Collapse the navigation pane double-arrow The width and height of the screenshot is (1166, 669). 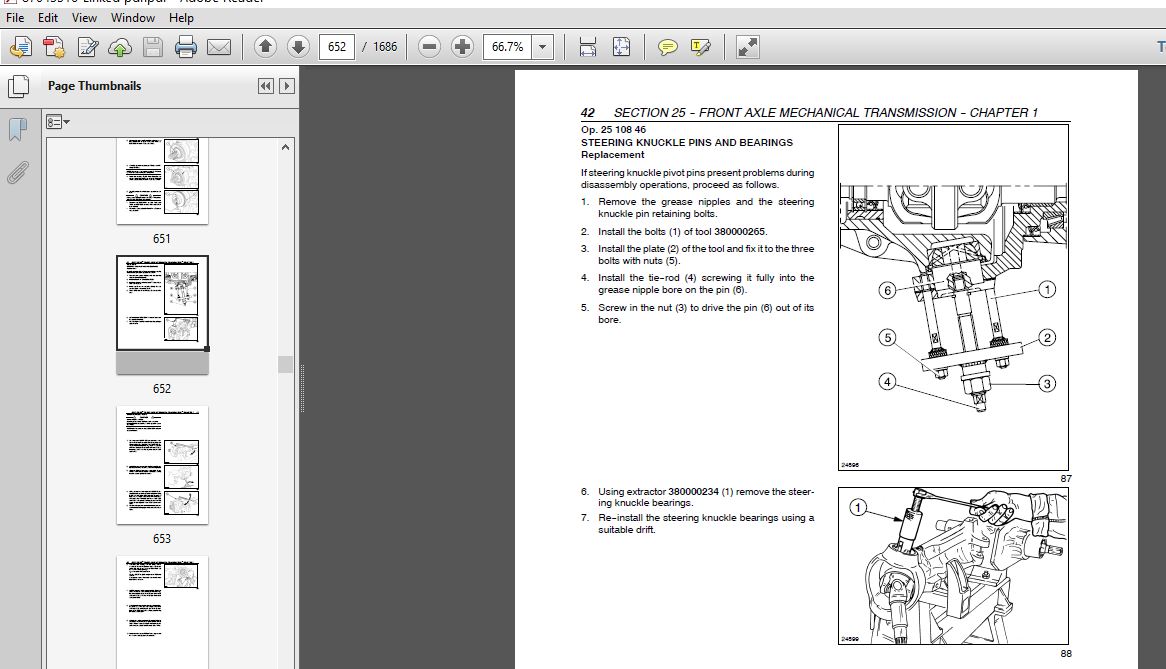265,86
